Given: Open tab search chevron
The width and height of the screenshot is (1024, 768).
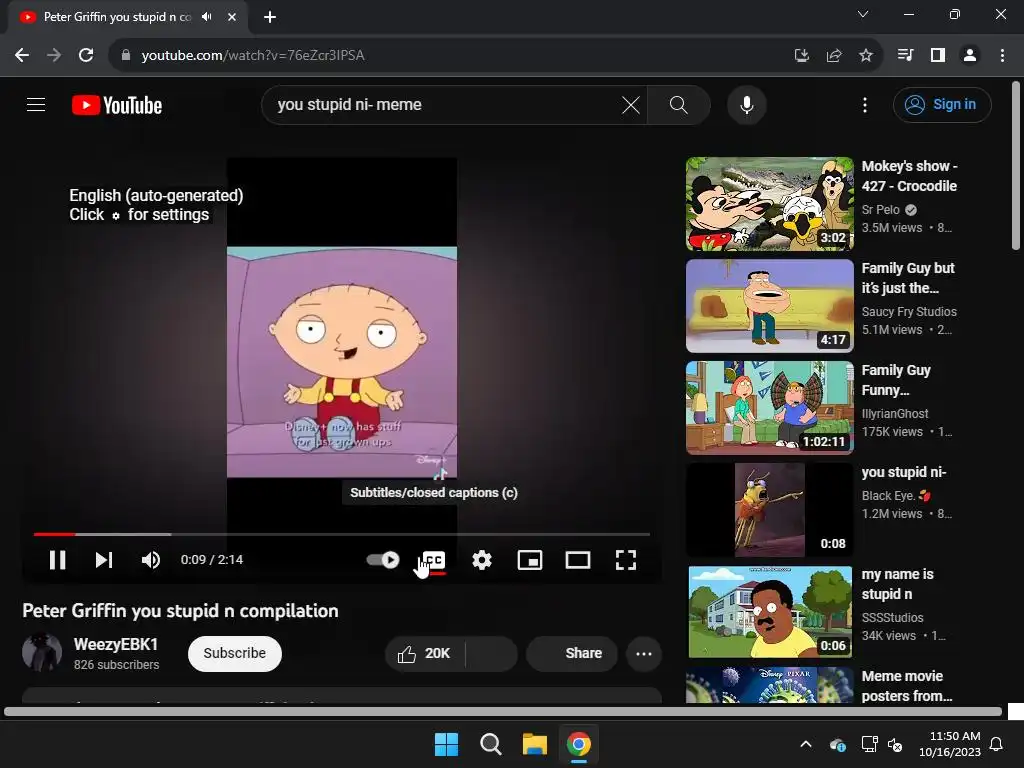Looking at the screenshot, I should point(863,14).
